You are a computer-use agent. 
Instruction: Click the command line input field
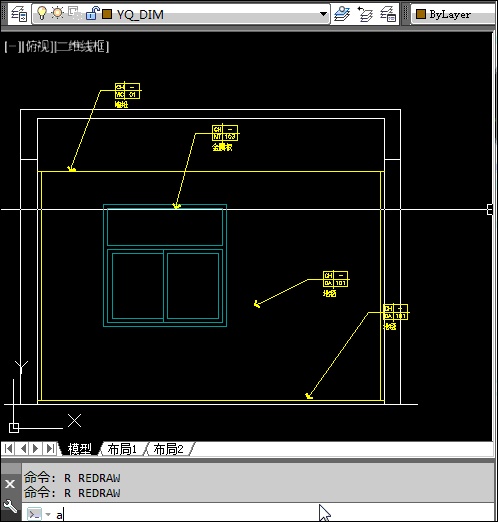pos(273,514)
